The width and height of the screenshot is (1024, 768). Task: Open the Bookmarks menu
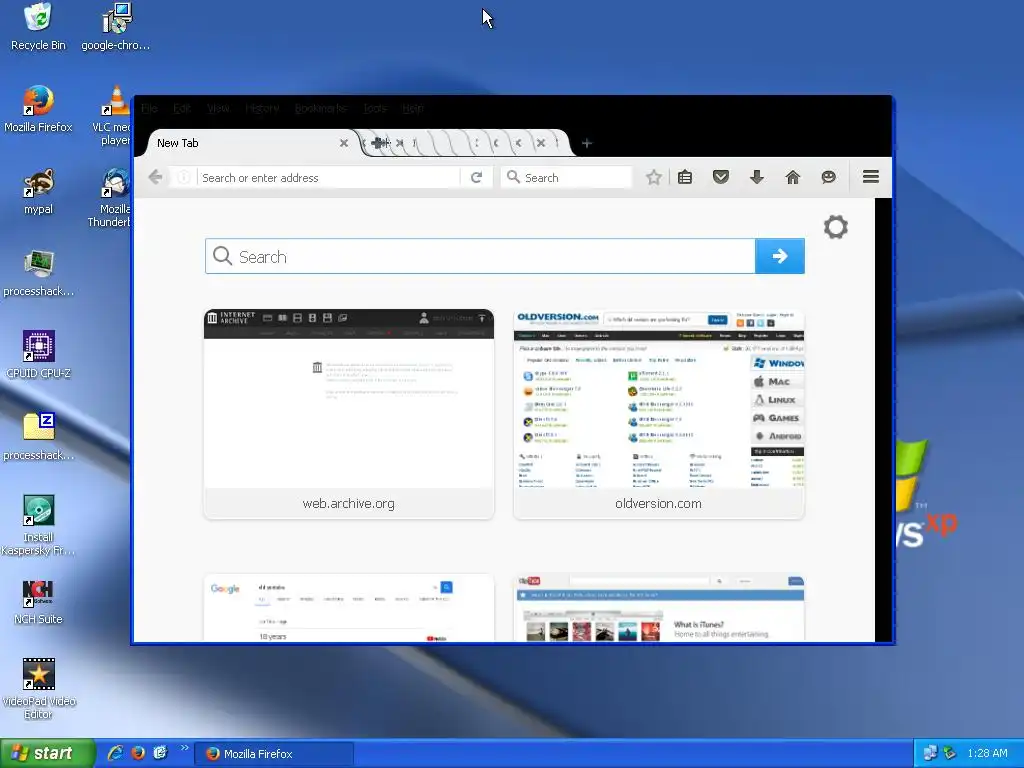(320, 108)
